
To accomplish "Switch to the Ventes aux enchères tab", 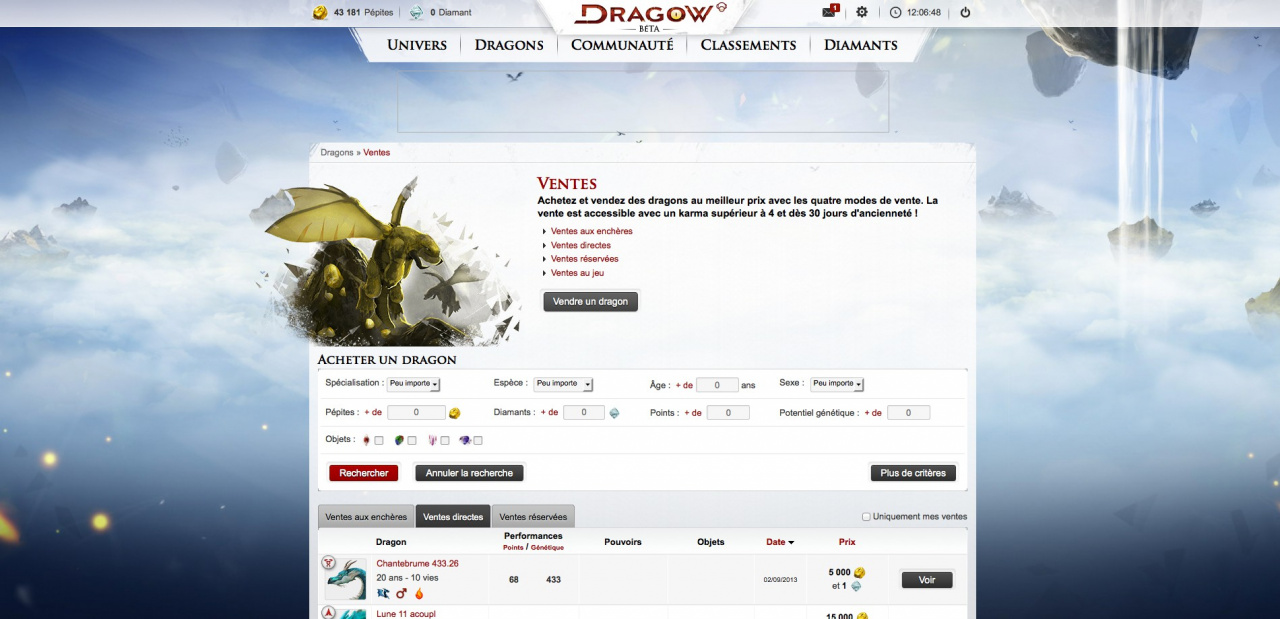I will tap(366, 517).
